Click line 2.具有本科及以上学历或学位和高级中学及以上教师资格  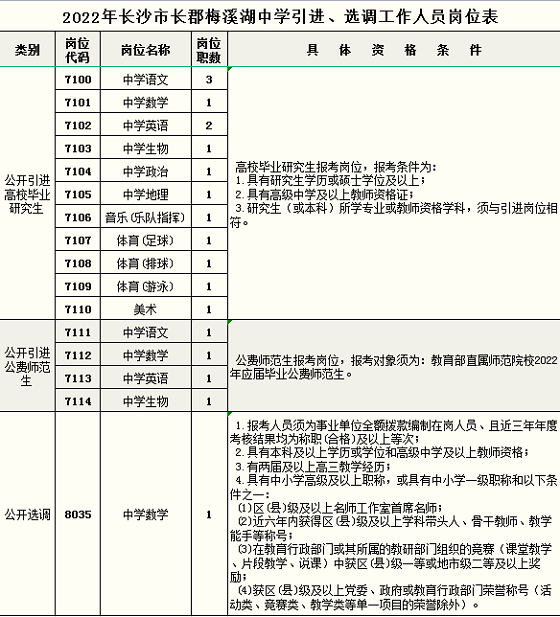coord(382,453)
